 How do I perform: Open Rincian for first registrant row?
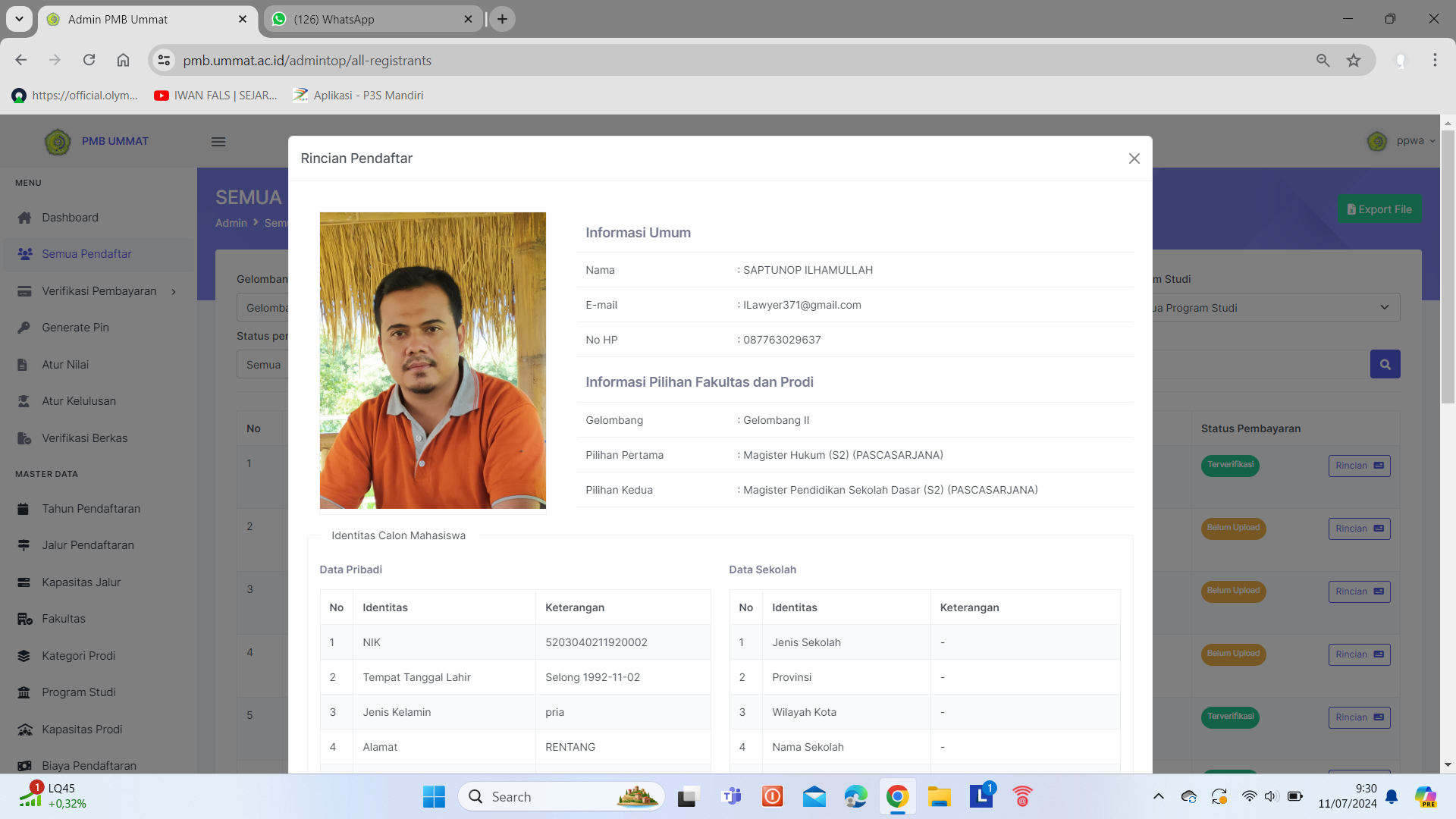[1359, 466]
